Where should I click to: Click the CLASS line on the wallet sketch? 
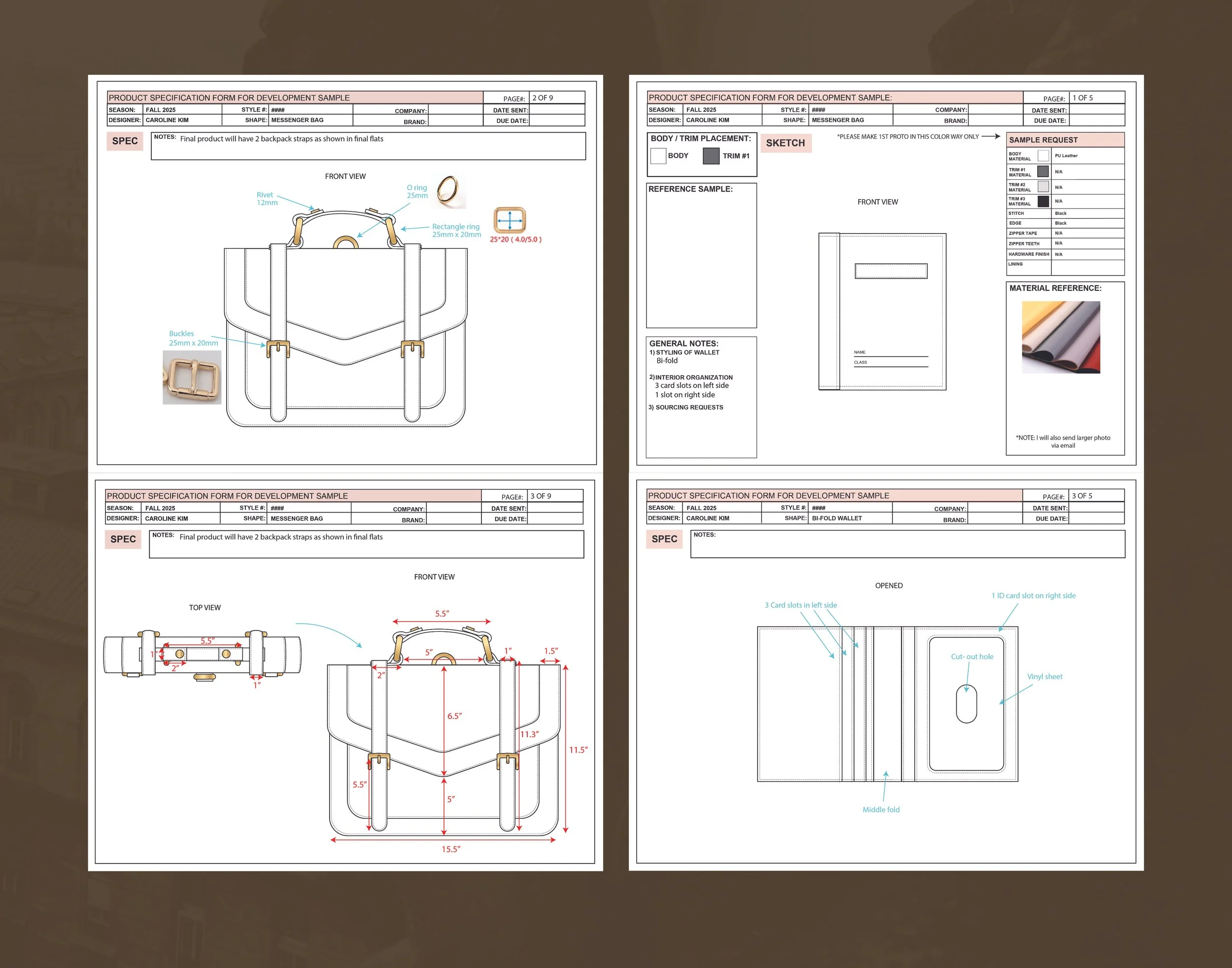pyautogui.click(x=891, y=363)
